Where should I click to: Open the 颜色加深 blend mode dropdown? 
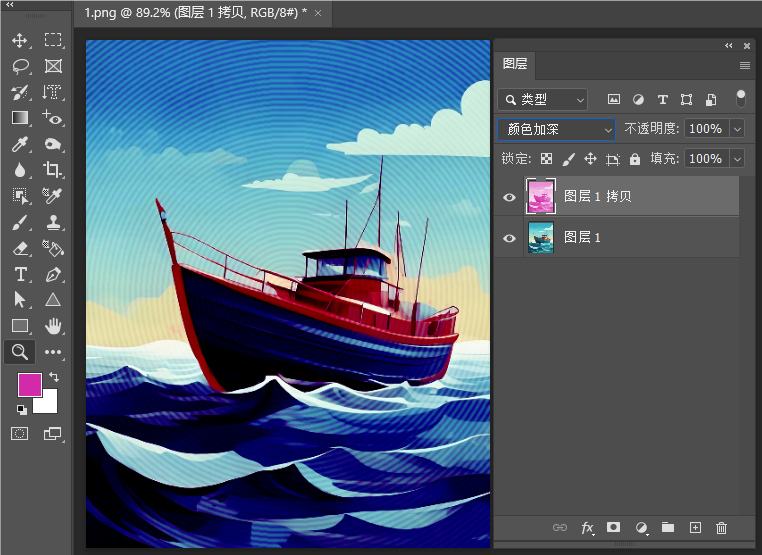556,129
